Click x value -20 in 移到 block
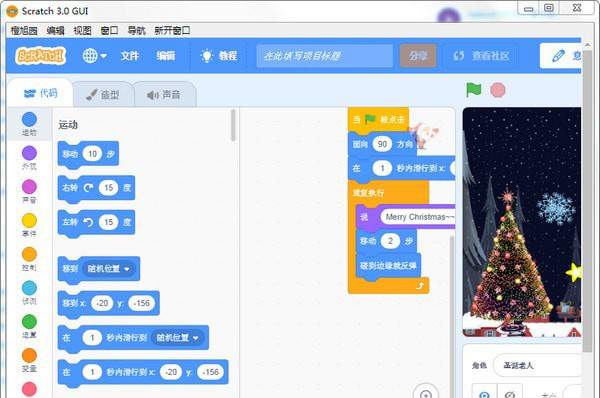 (x=102, y=303)
